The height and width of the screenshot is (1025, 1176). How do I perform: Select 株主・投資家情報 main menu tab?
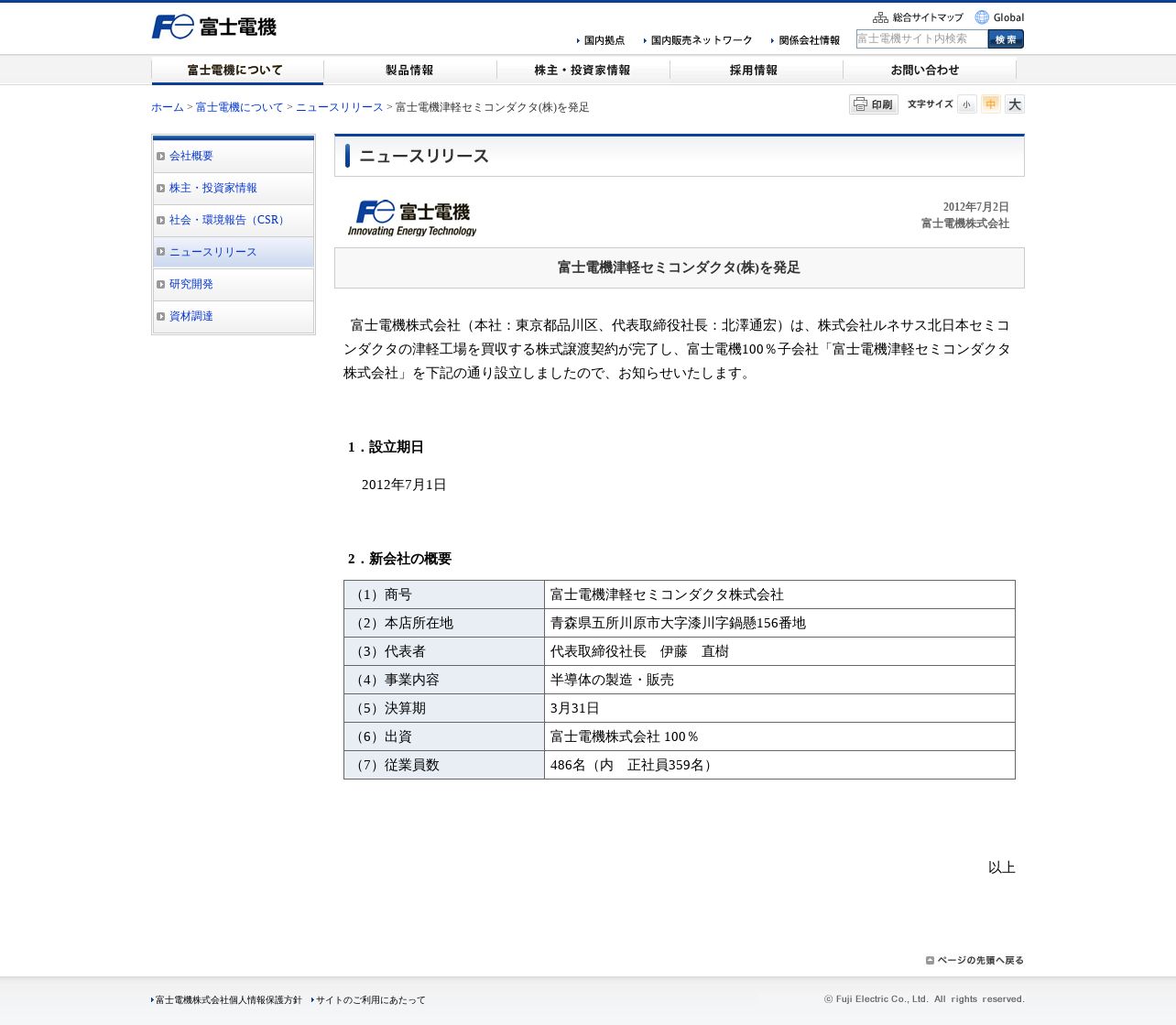pos(583,71)
